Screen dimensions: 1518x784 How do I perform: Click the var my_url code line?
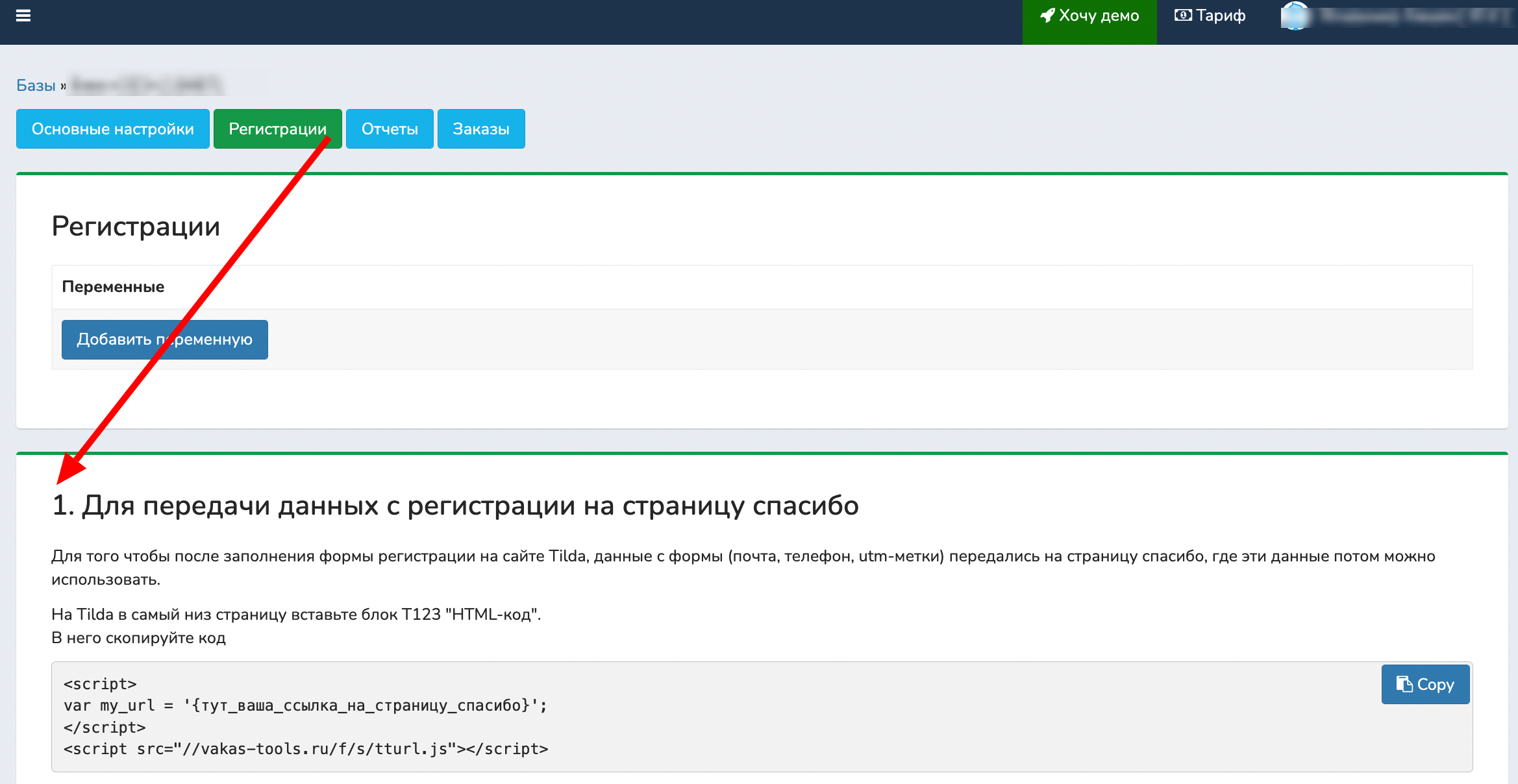click(306, 705)
